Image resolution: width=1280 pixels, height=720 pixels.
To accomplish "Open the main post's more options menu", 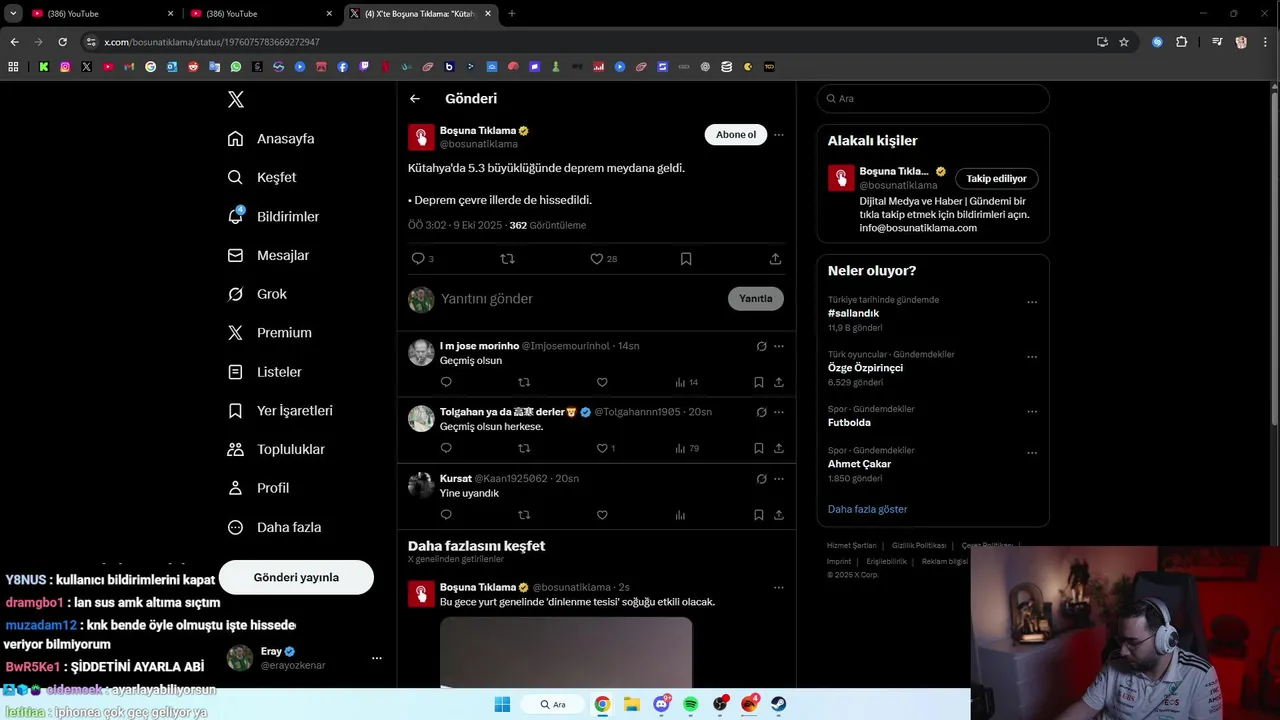I will coord(779,135).
